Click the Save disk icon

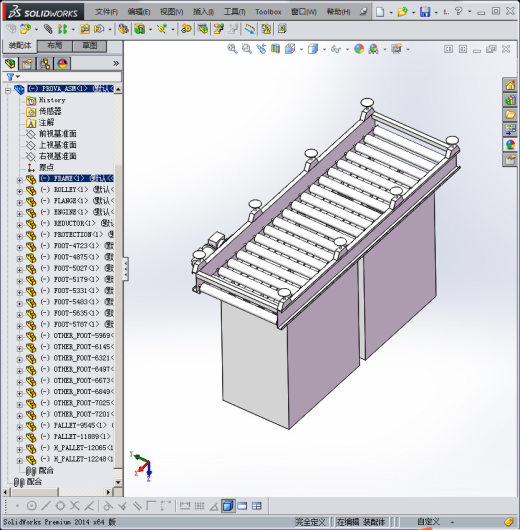425,12
